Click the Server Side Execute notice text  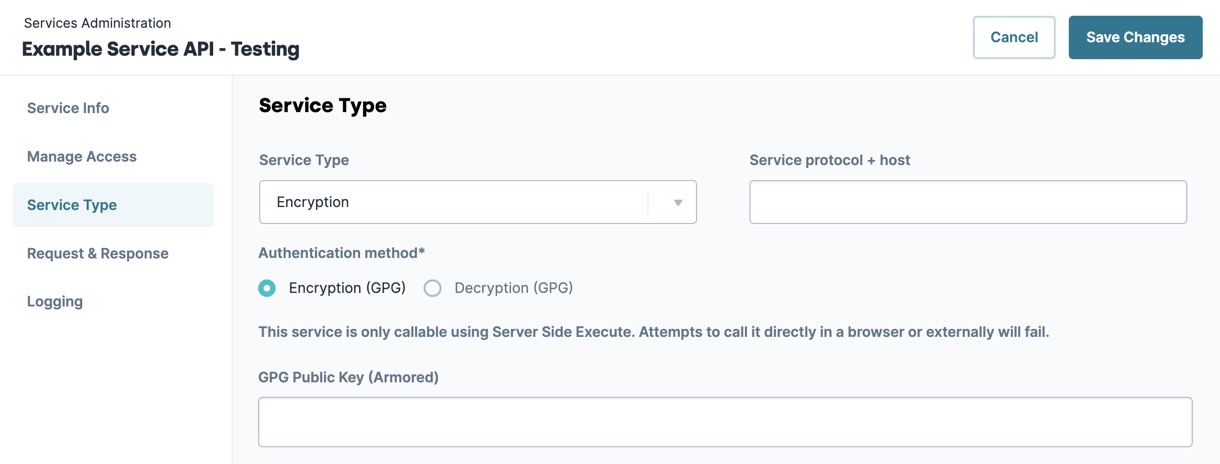654,332
